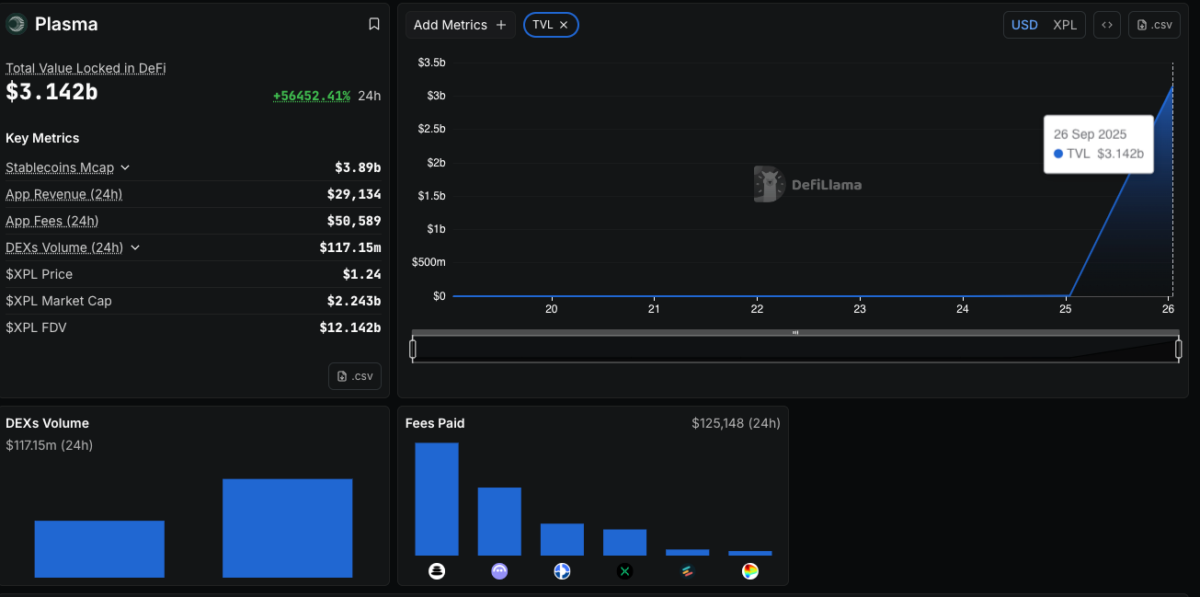The height and width of the screenshot is (597, 1200).
Task: Open the App Revenue 24h link
Action: [63, 194]
